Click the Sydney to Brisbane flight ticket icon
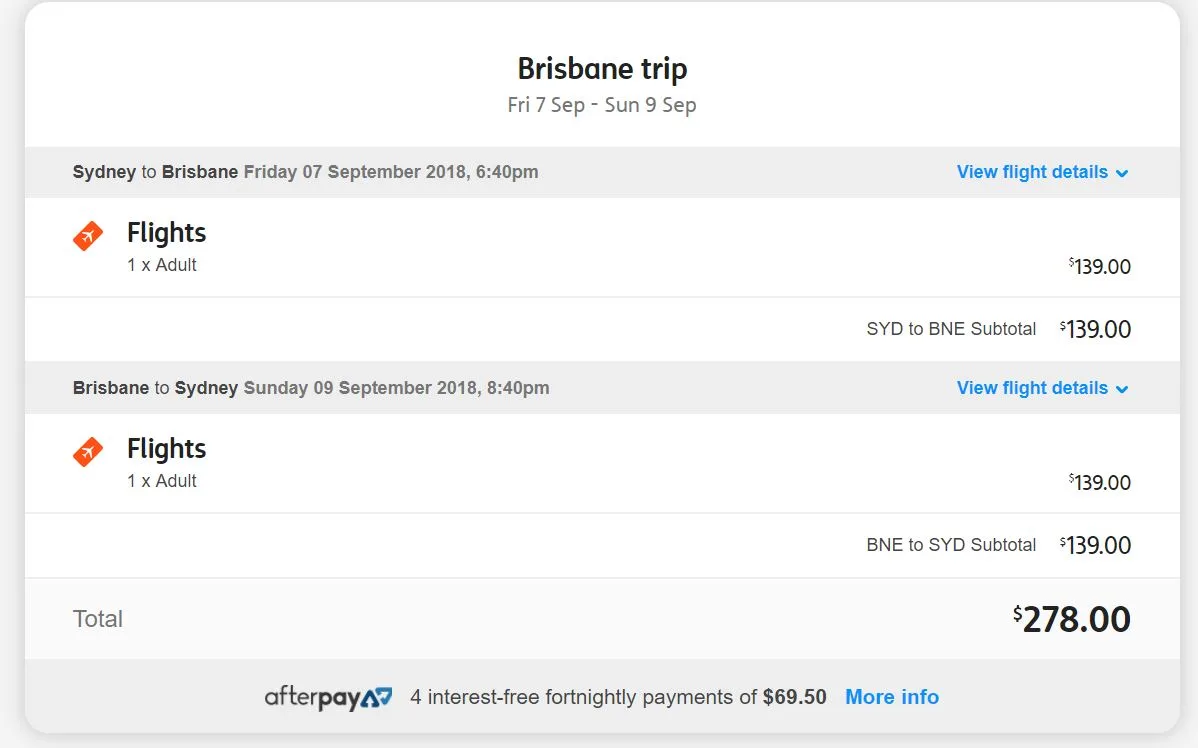The width and height of the screenshot is (1198, 748). (x=88, y=236)
